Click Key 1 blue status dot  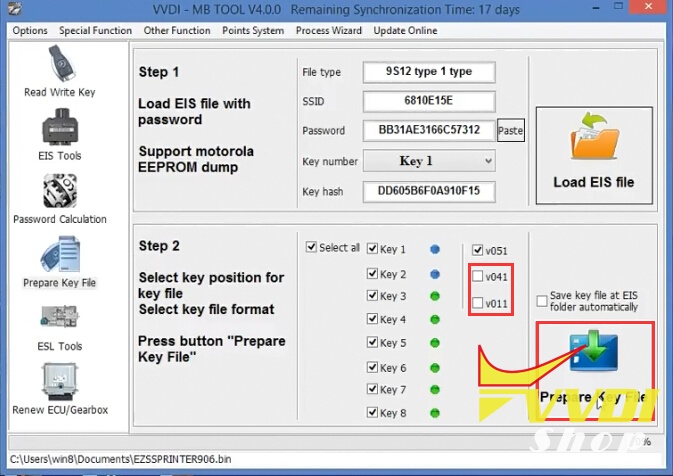tap(435, 249)
